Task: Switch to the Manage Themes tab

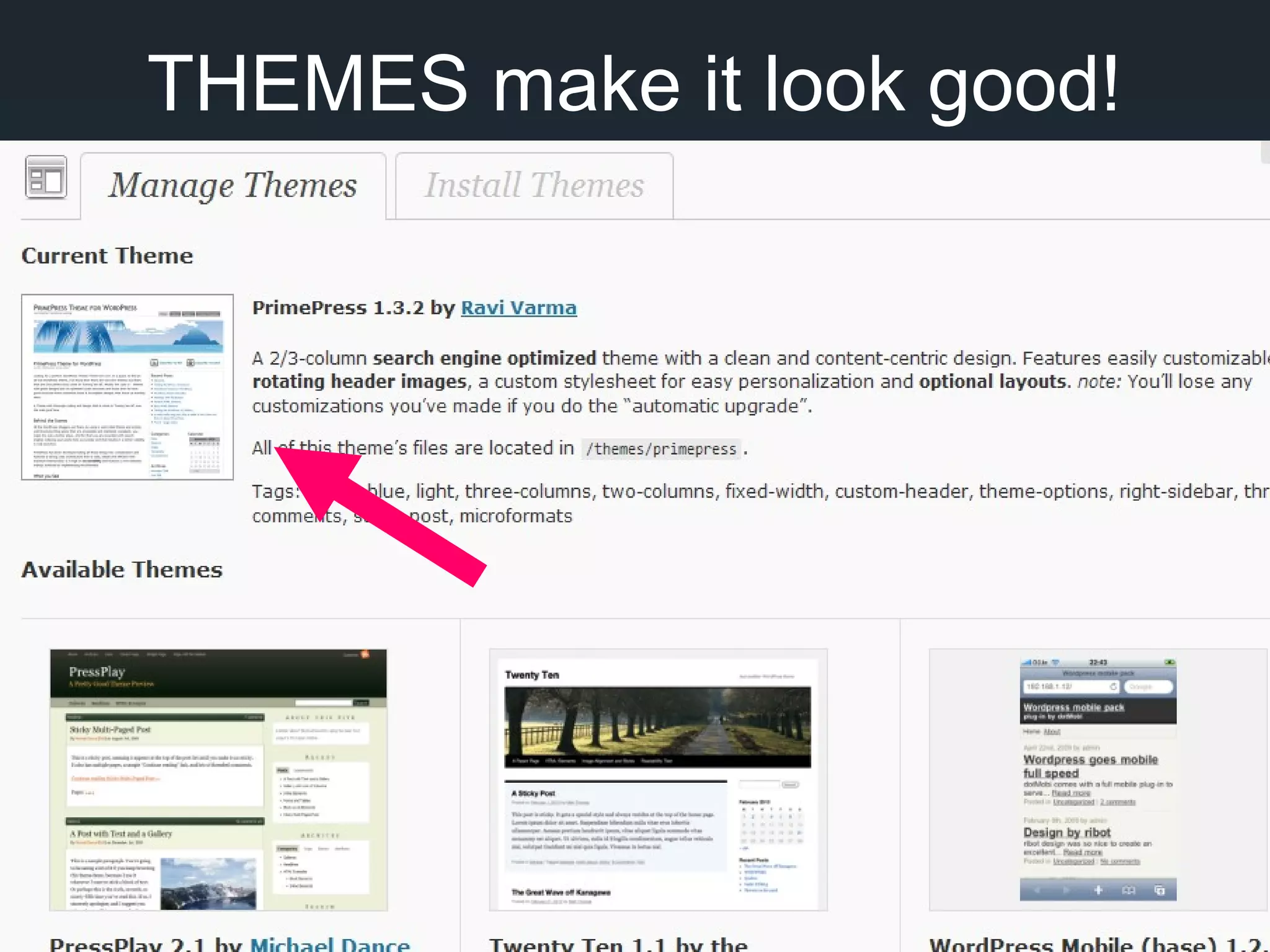Action: (233, 185)
